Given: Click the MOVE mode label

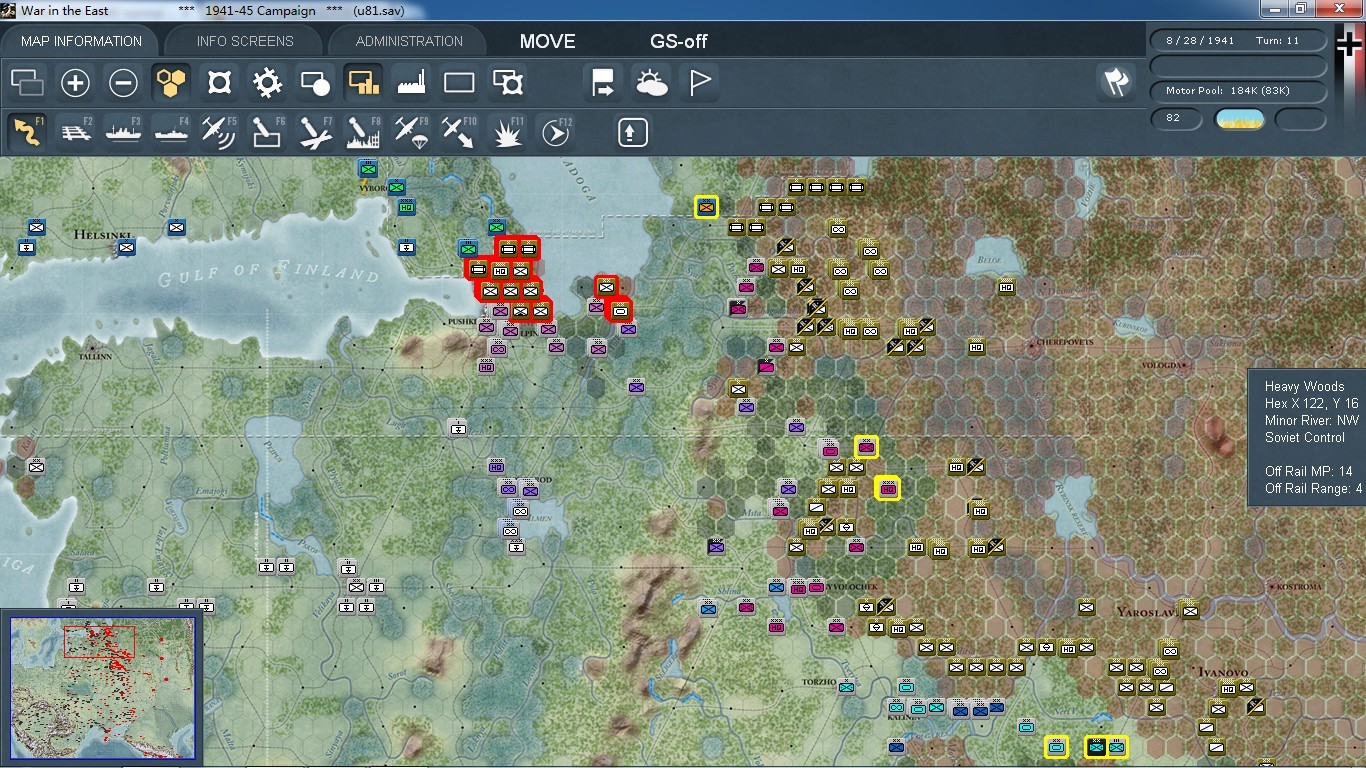Looking at the screenshot, I should pos(547,42).
